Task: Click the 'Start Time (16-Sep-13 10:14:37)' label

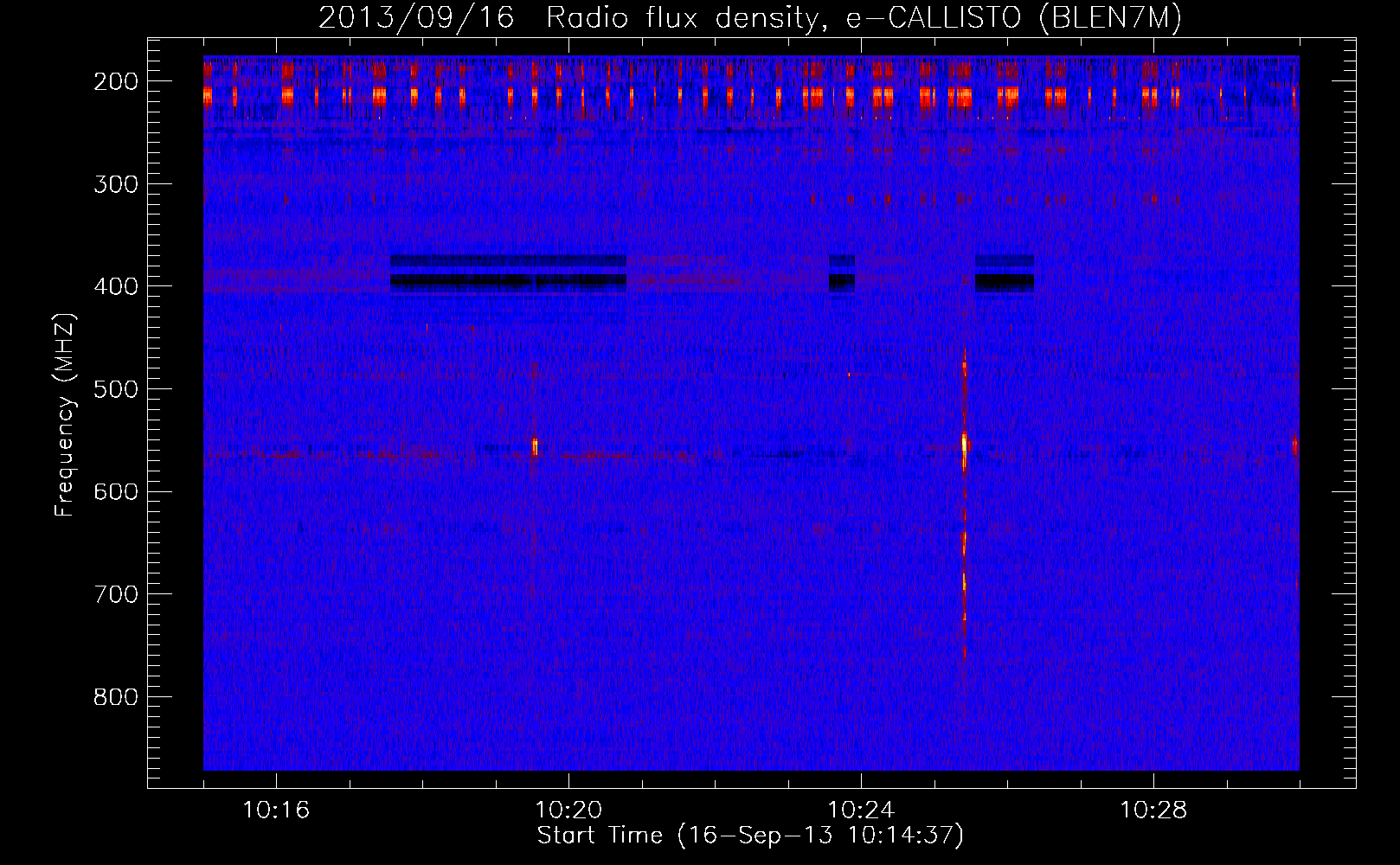Action: point(750,836)
